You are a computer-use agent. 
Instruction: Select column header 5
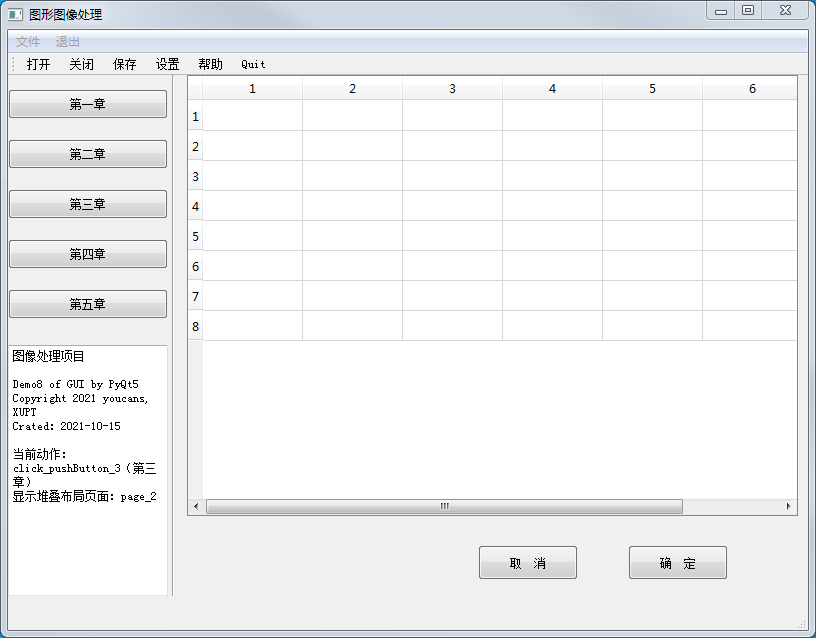click(652, 88)
